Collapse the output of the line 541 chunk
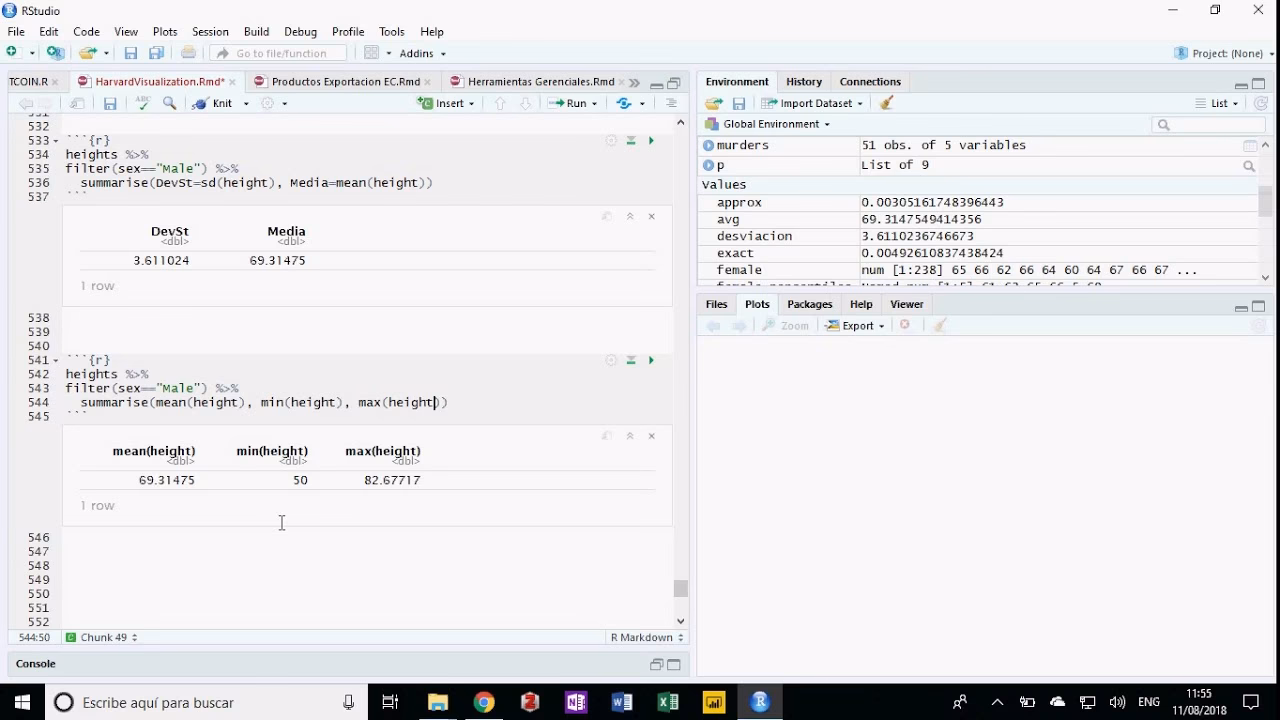This screenshot has height=720, width=1280. click(x=630, y=436)
